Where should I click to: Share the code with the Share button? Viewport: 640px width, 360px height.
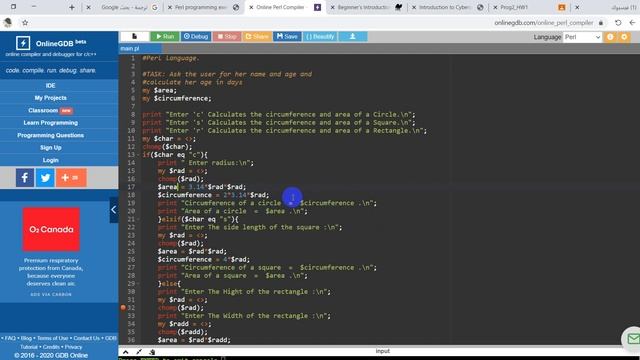[257, 36]
